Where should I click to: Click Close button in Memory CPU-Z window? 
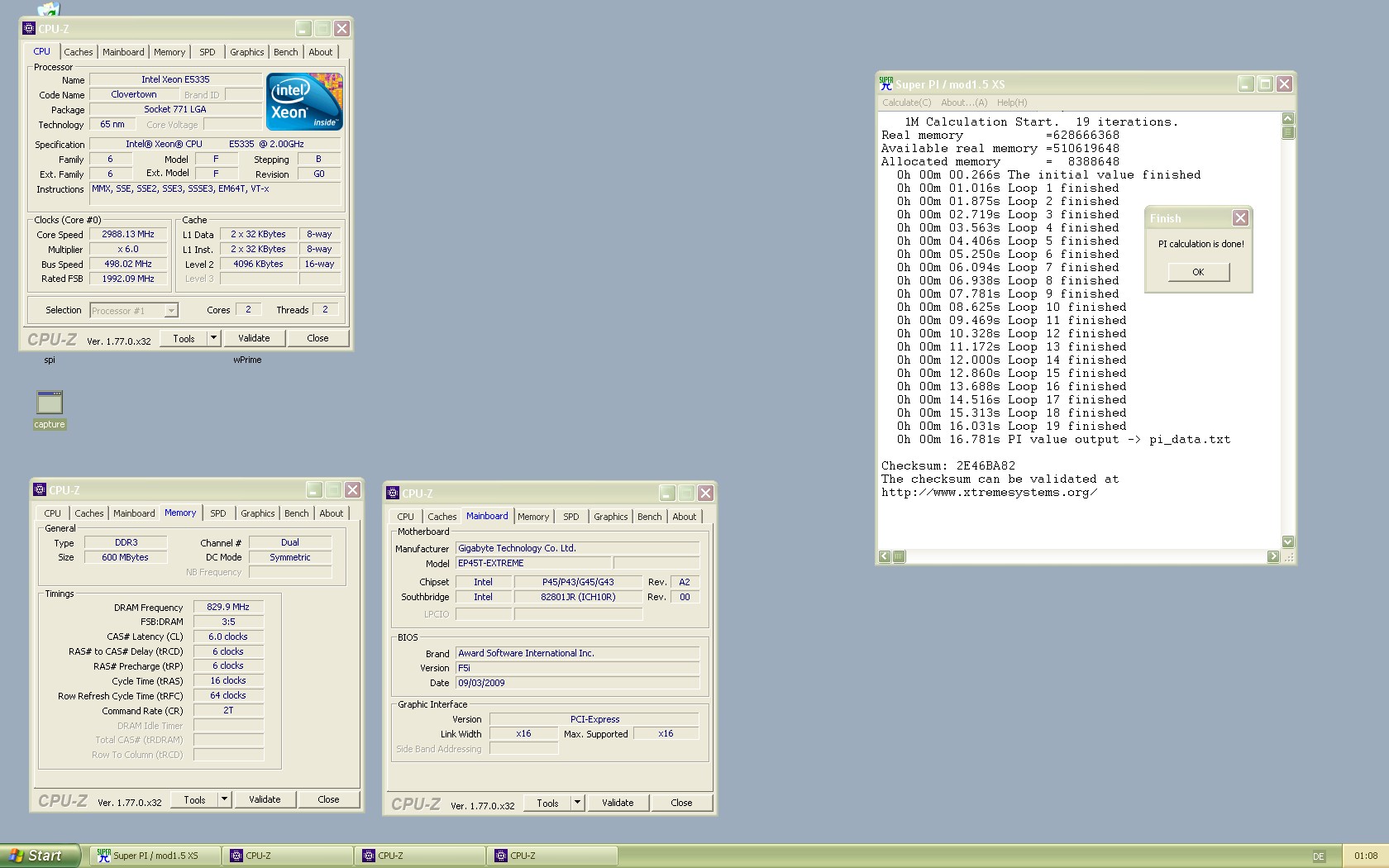click(x=328, y=799)
